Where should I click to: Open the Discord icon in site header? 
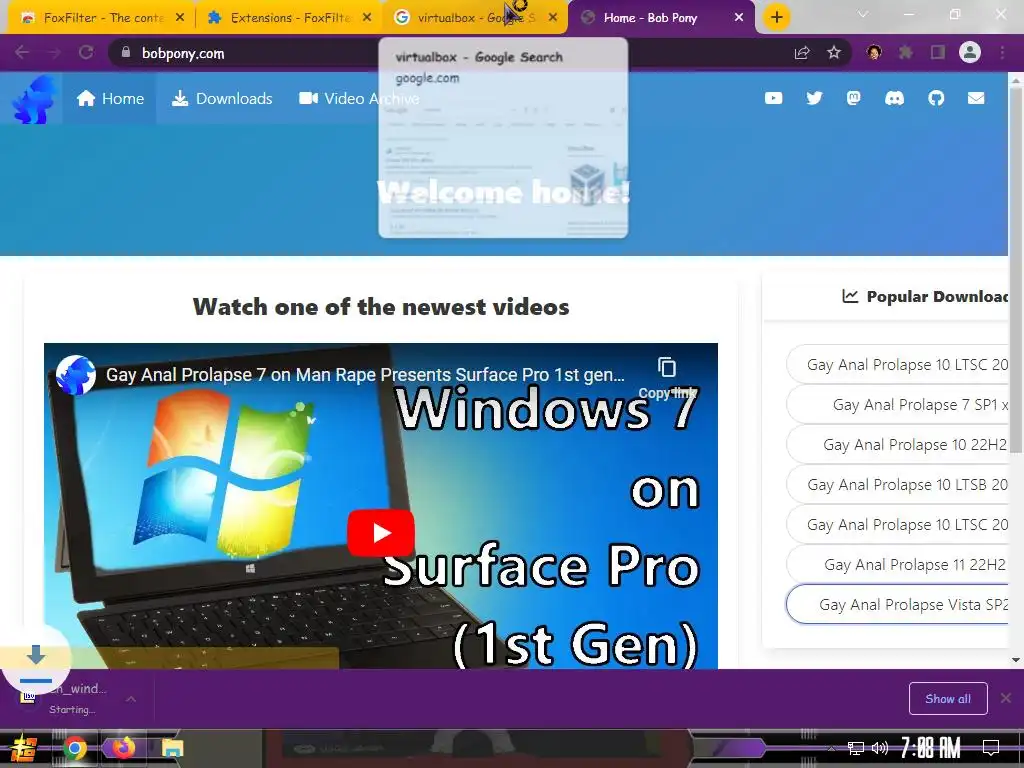(x=894, y=99)
